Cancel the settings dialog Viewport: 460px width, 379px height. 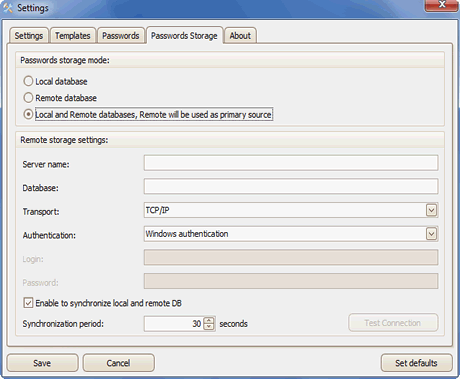coord(119,363)
